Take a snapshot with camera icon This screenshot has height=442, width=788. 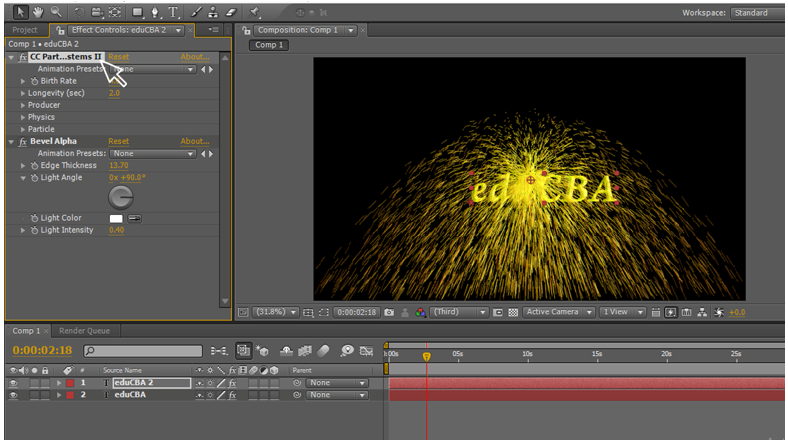(389, 312)
